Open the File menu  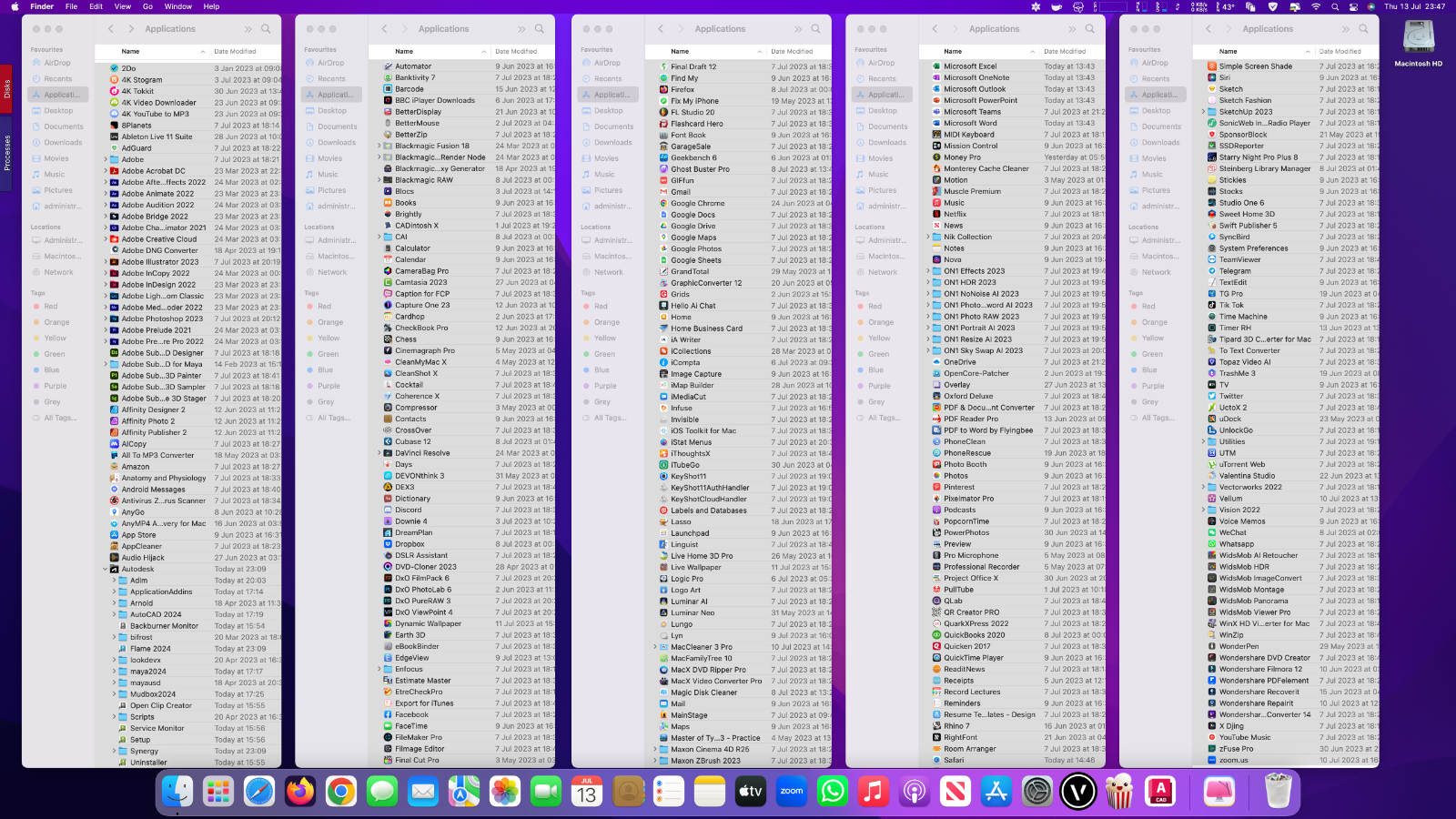click(x=71, y=6)
